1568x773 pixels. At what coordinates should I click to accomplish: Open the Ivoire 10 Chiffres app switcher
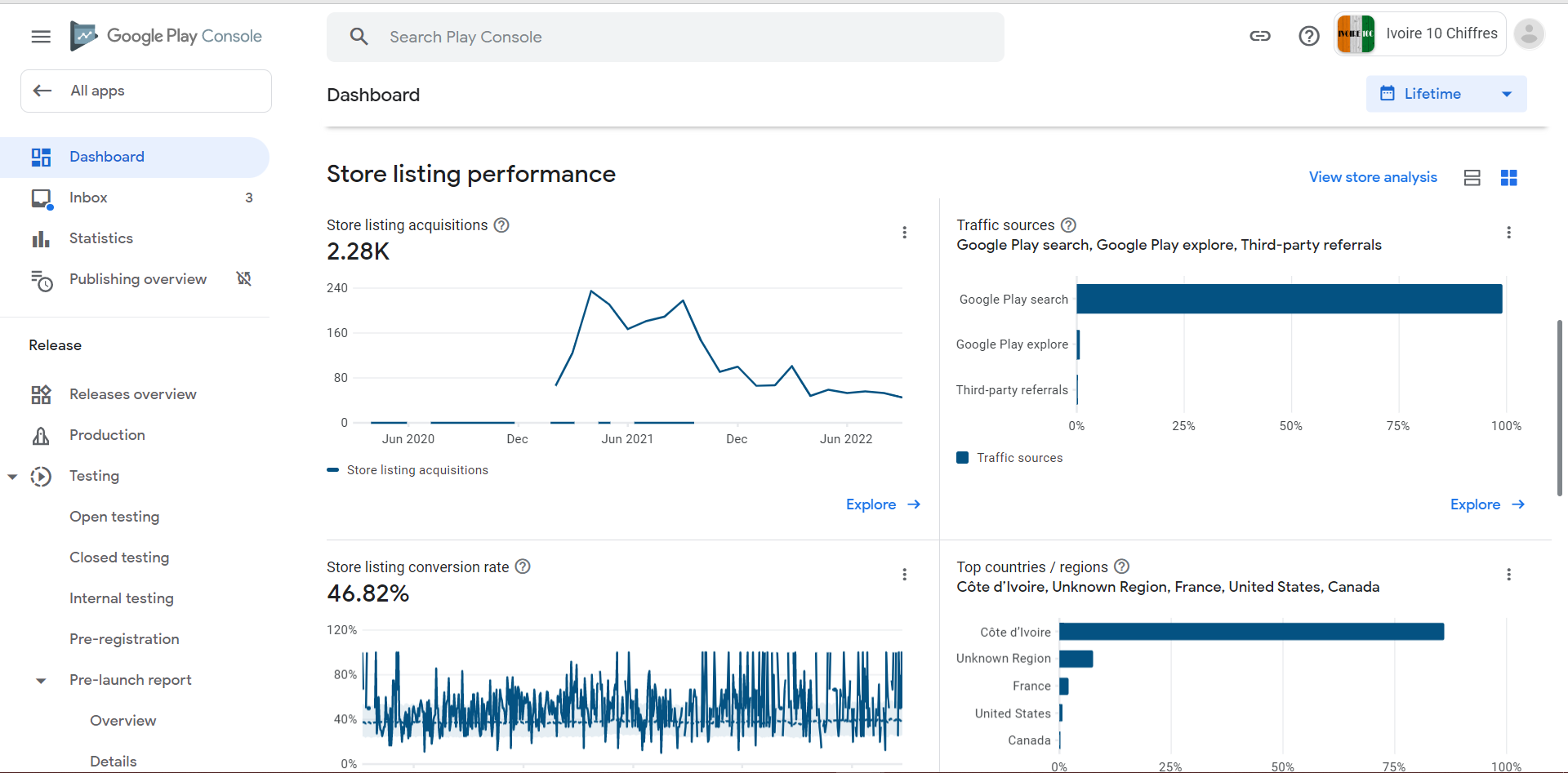click(x=1420, y=34)
